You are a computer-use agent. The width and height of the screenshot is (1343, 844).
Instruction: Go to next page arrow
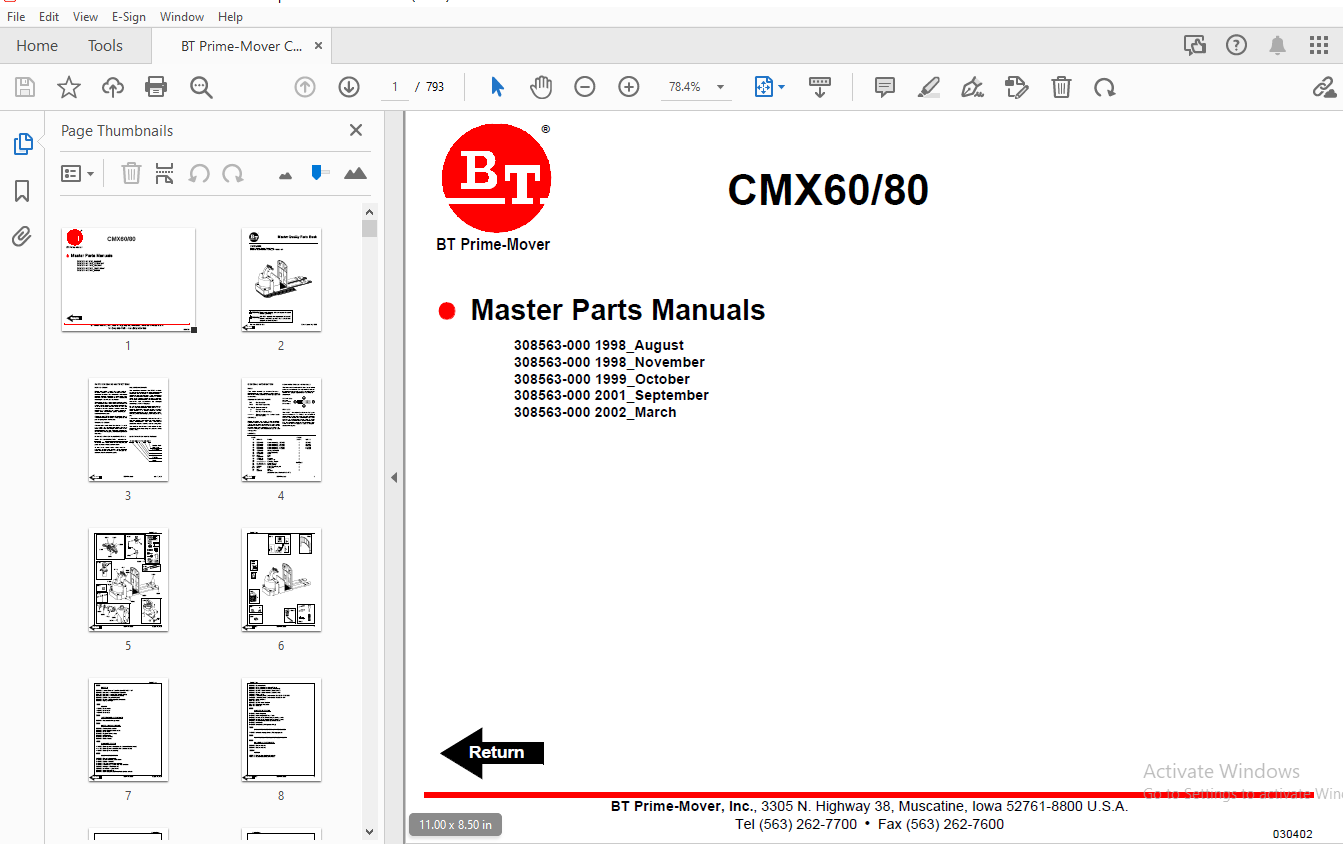(349, 87)
